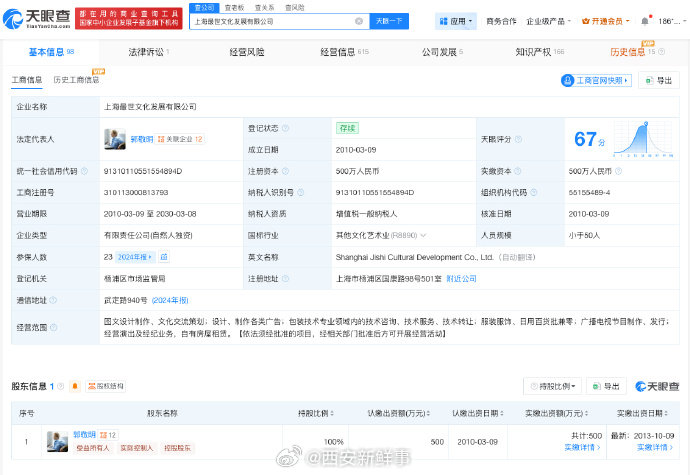Open the 186 account dropdown
The height and width of the screenshot is (475, 690).
[672, 21]
